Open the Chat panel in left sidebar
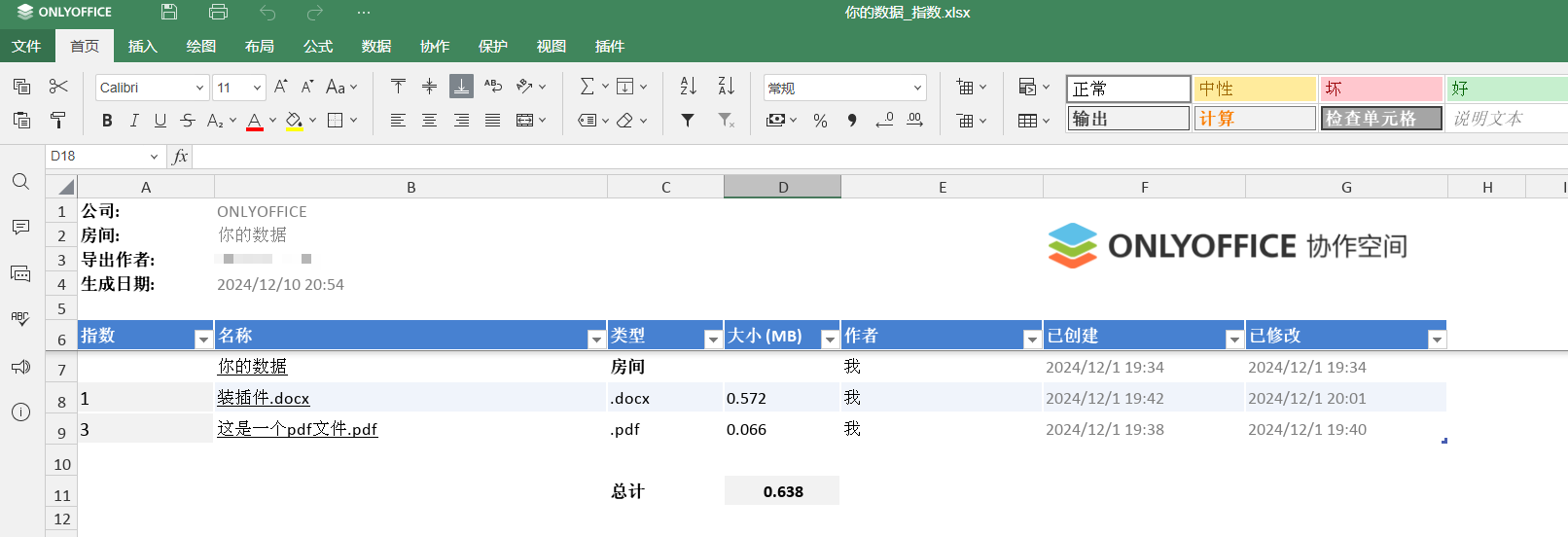Screen dimensions: 1568x537 coord(20,273)
